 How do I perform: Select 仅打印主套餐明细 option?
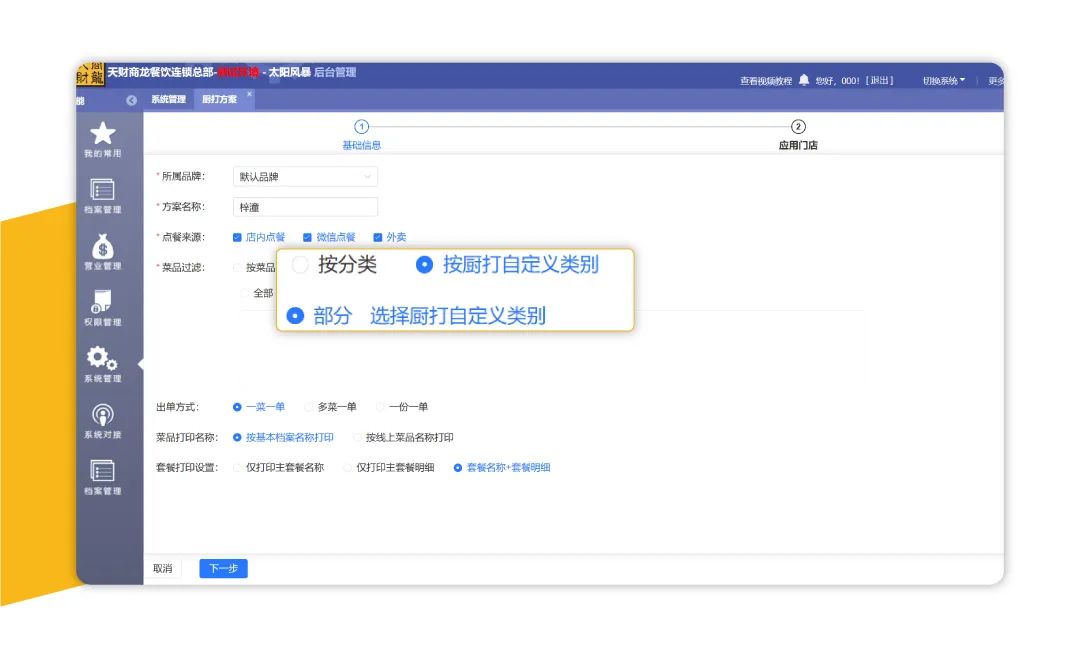[x=347, y=468]
